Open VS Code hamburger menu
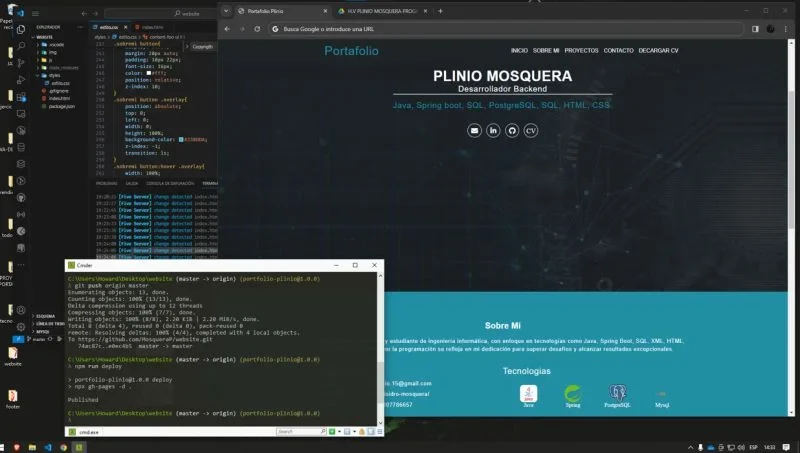The image size is (800, 453). click(x=35, y=13)
